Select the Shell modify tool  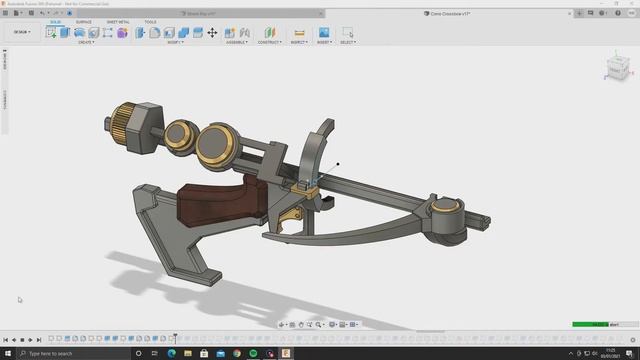169,33
